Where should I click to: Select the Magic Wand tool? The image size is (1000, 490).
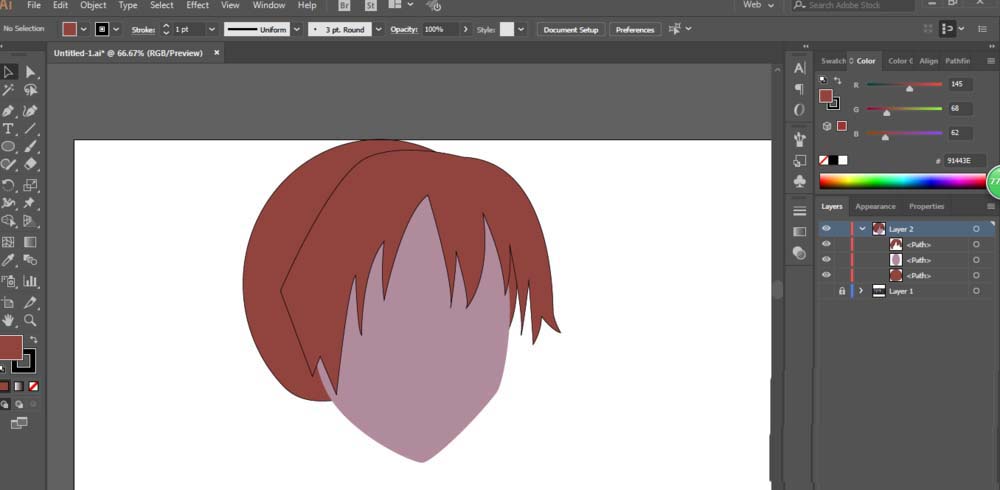[x=8, y=90]
